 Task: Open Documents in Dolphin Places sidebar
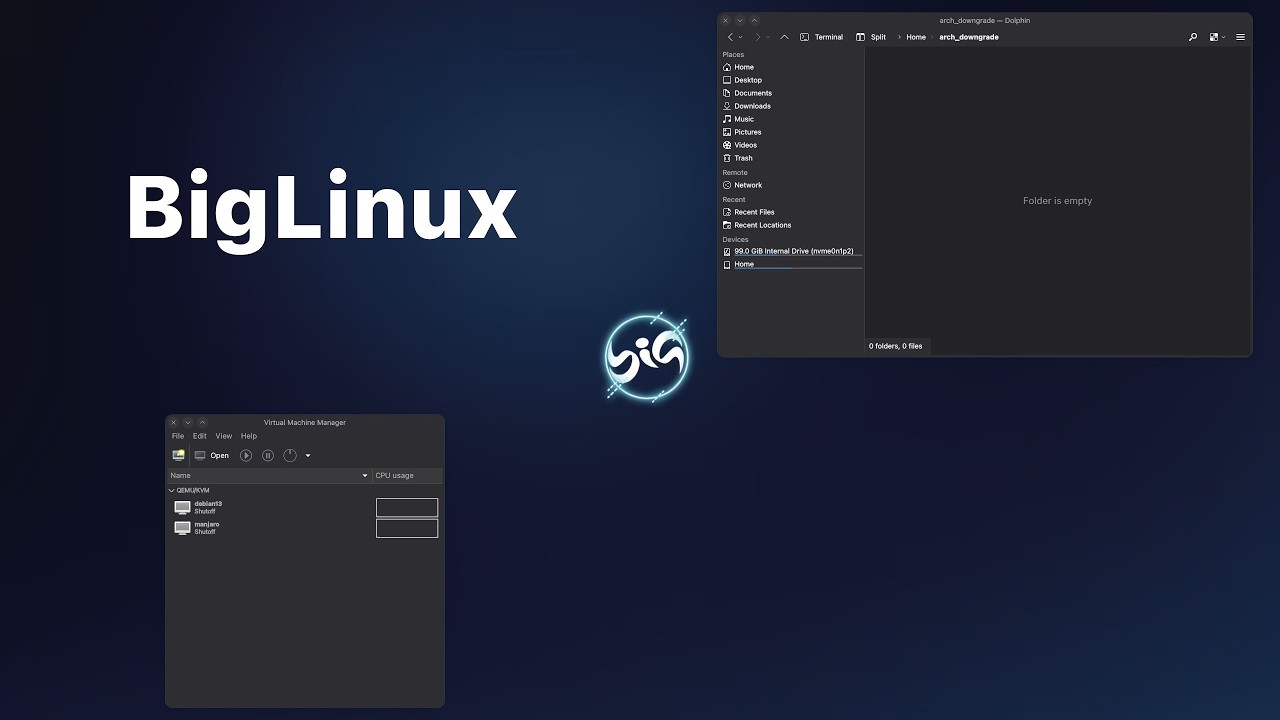791,93
